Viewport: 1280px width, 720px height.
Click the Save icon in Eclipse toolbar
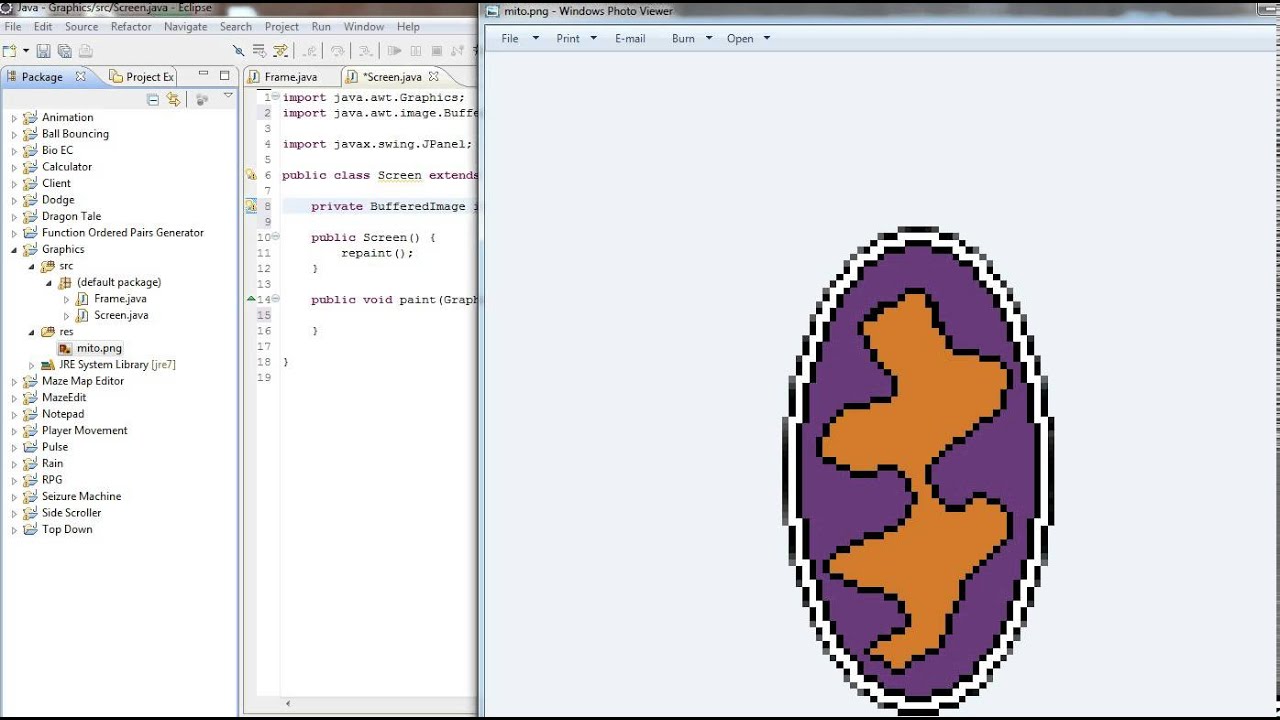[44, 51]
